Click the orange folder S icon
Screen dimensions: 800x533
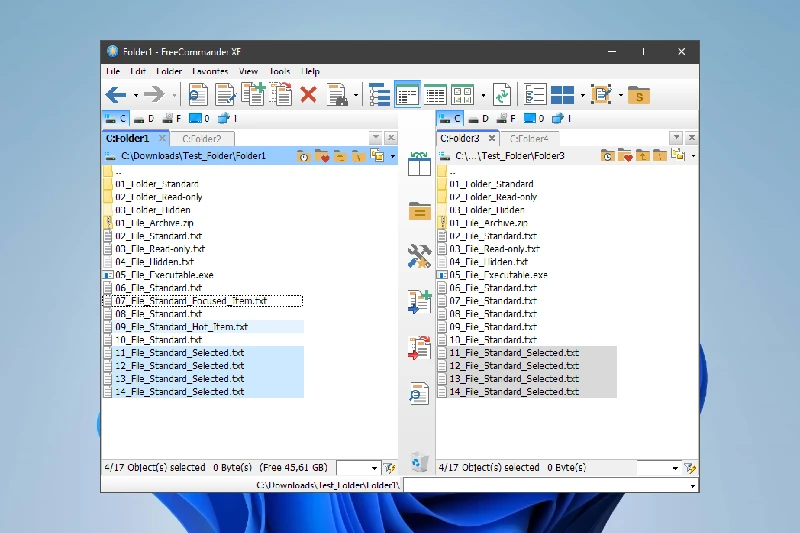click(x=639, y=95)
